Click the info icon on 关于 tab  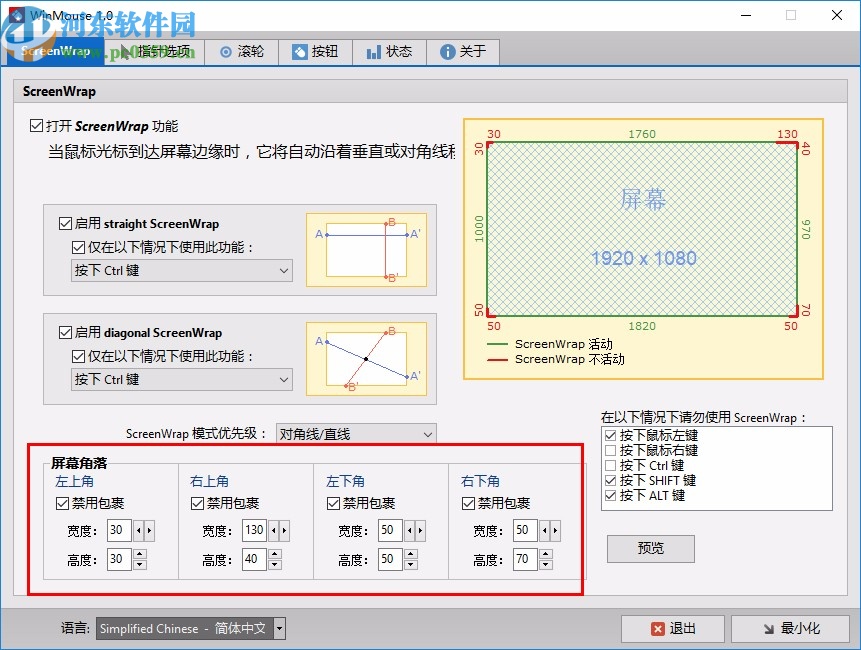[448, 52]
